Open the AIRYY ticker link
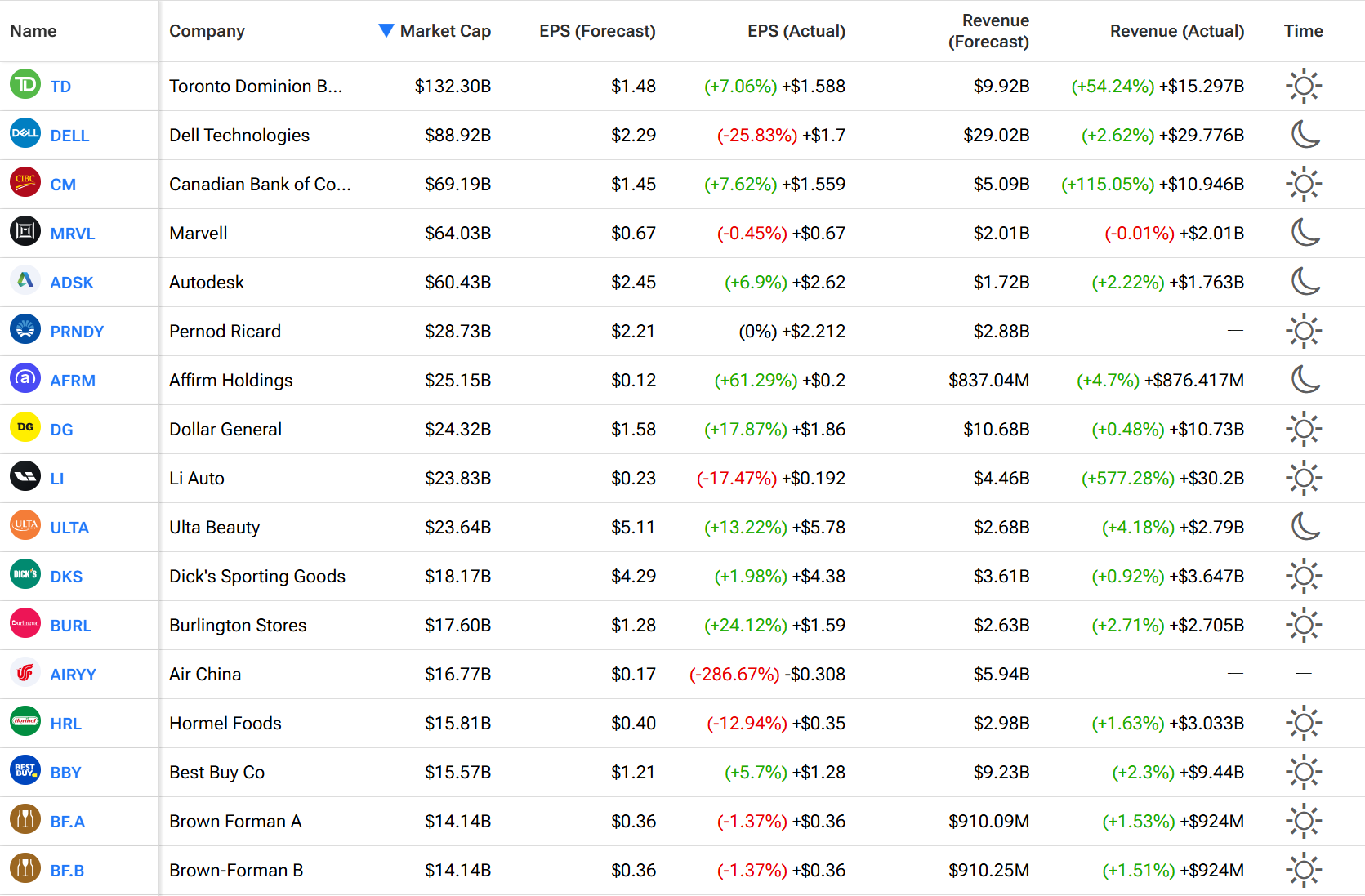Image resolution: width=1365 pixels, height=896 pixels. click(x=73, y=675)
